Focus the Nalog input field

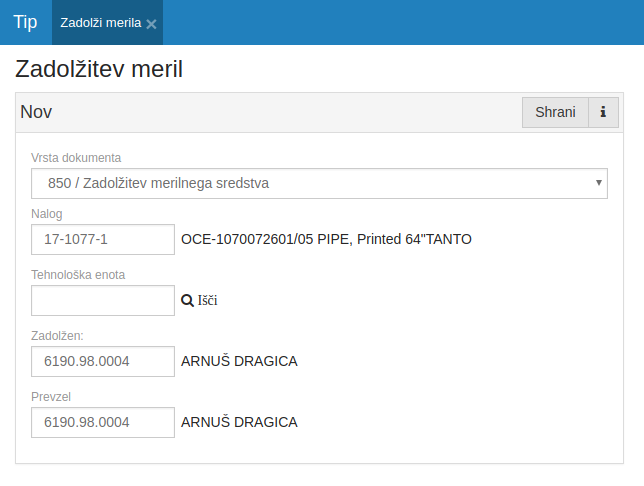coord(103,239)
